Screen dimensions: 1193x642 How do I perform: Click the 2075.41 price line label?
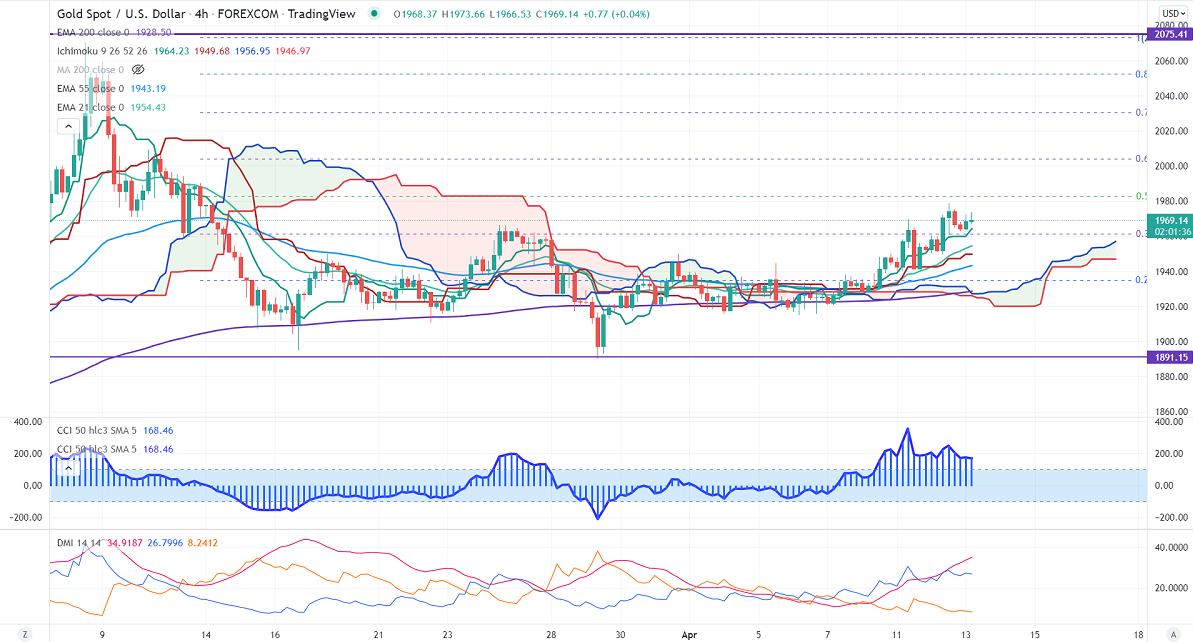[x=1170, y=35]
